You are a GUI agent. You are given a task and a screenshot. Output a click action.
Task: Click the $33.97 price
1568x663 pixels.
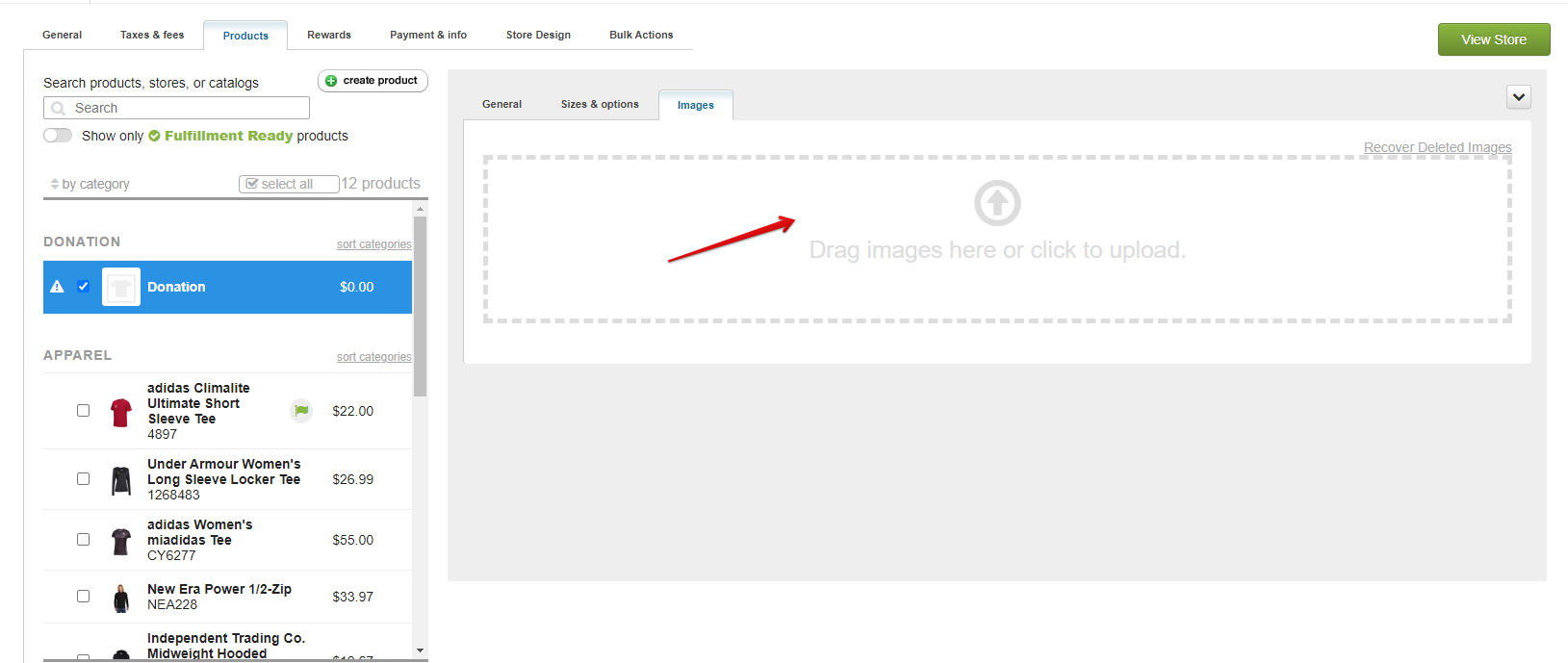[352, 597]
